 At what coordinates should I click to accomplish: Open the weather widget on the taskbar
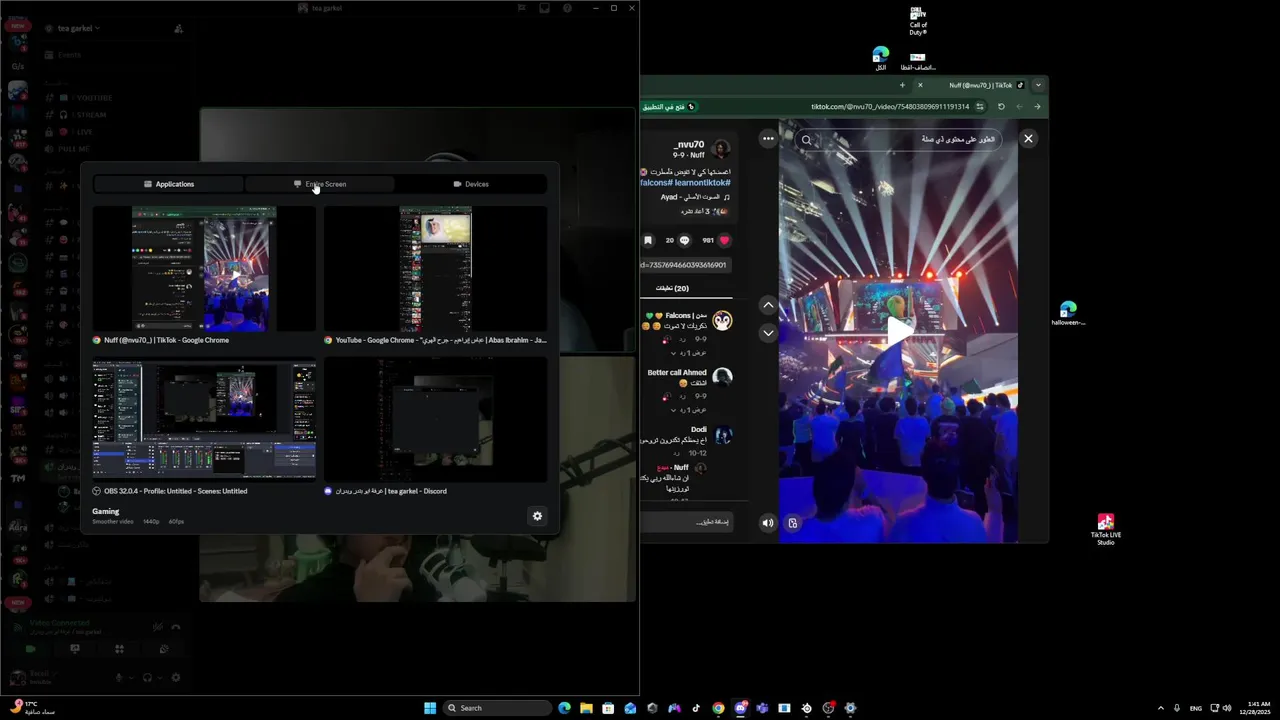point(32,707)
